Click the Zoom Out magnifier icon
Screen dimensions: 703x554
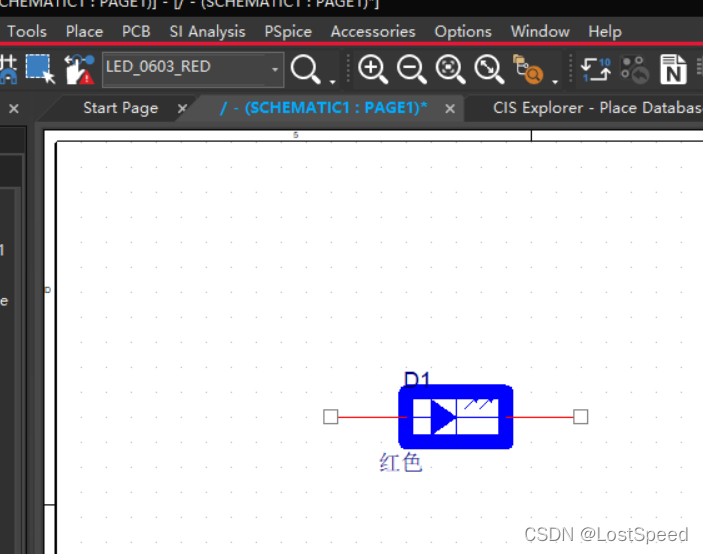click(x=411, y=69)
